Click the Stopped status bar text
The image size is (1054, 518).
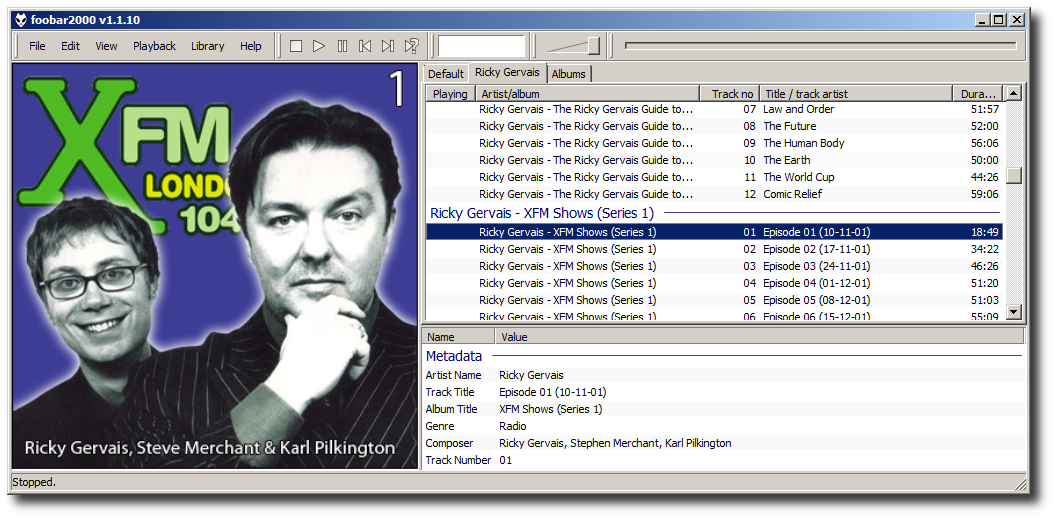pos(34,482)
